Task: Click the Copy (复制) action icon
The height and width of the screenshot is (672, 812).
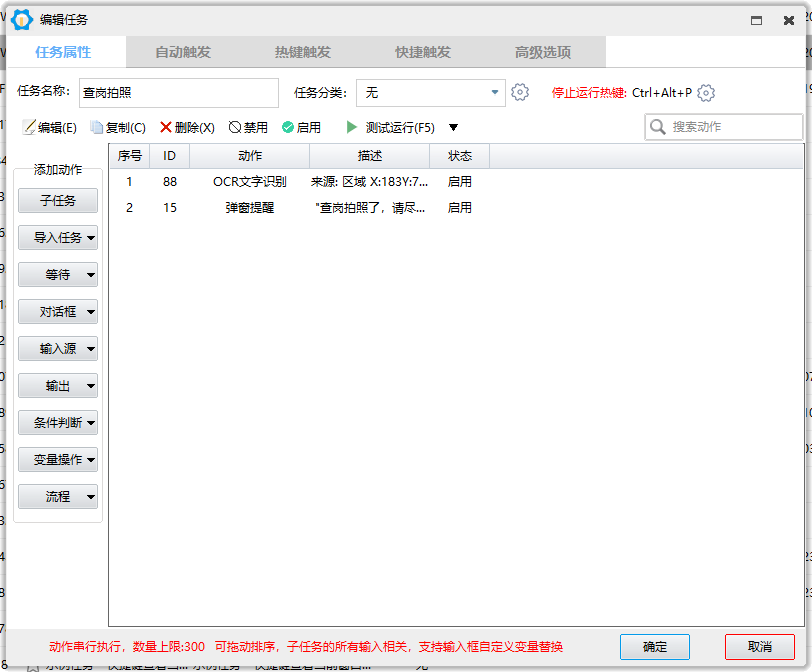Action: coord(96,127)
